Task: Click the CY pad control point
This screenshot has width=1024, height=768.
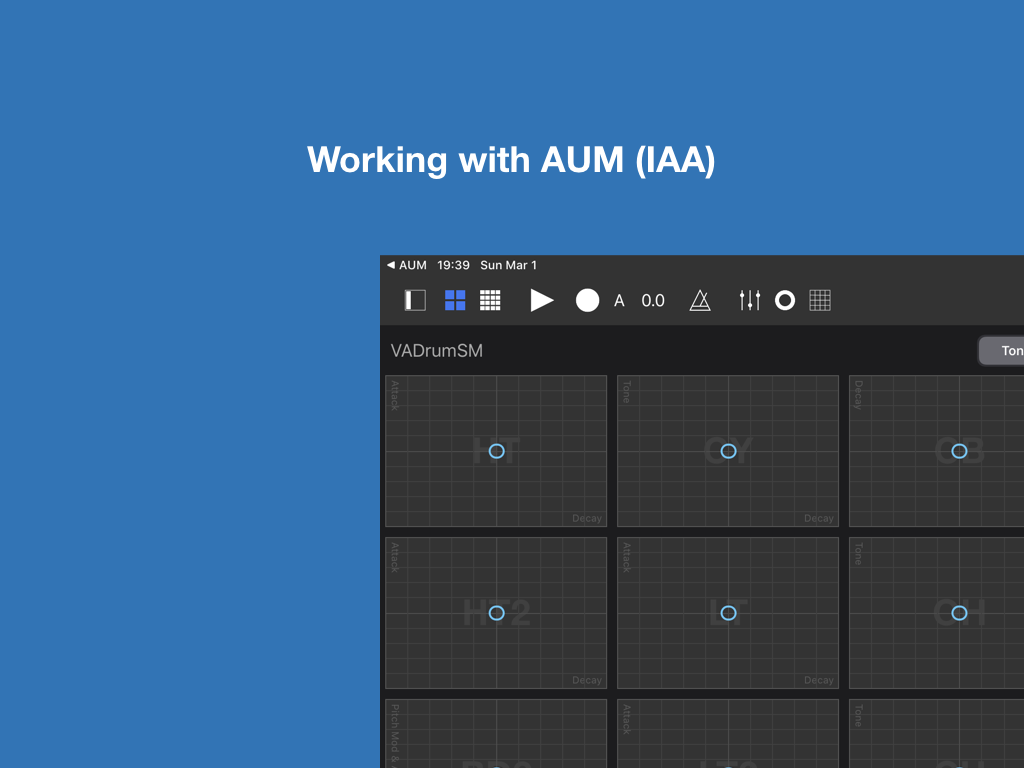Action: point(728,451)
